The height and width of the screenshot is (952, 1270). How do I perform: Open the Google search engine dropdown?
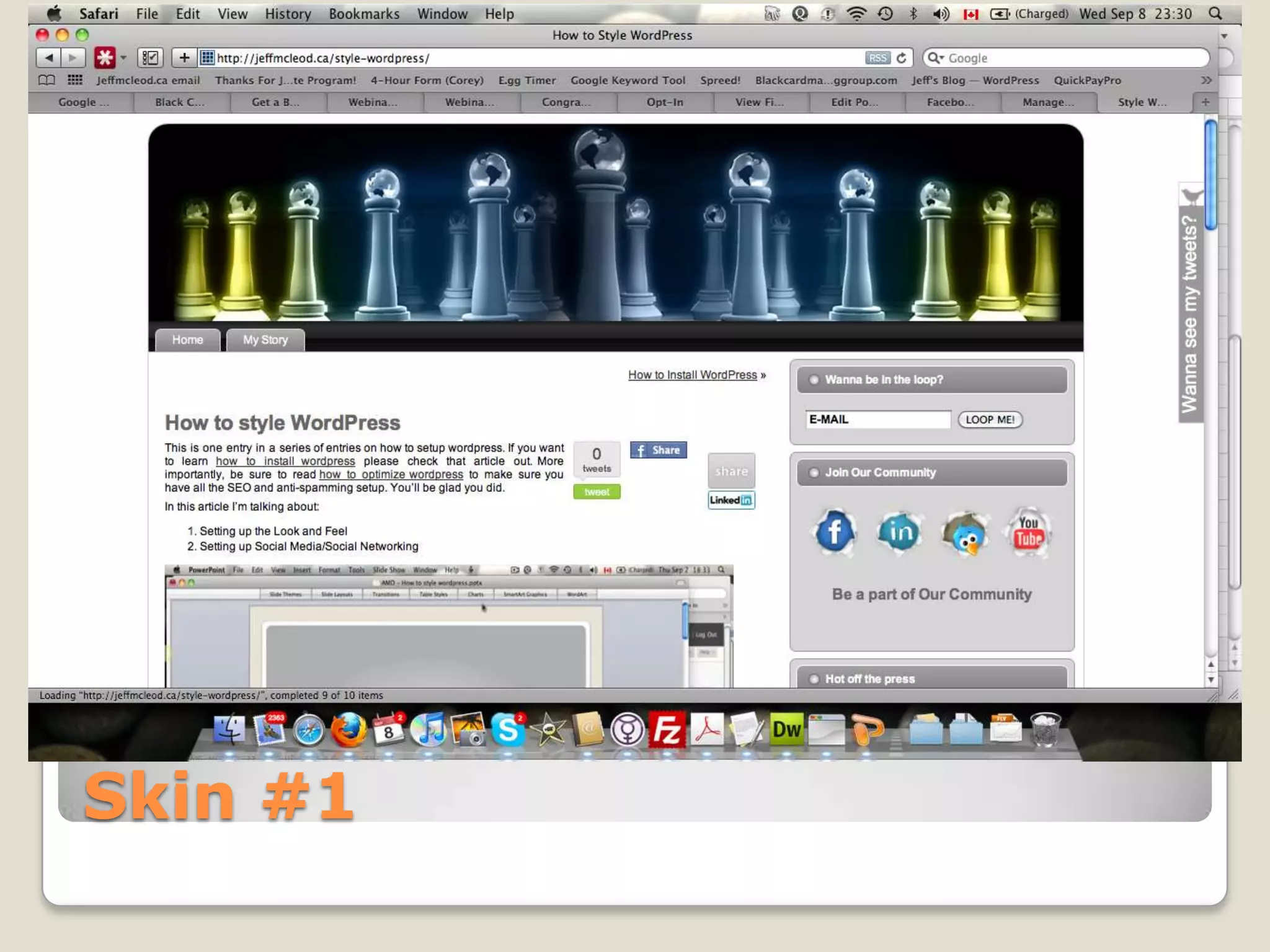click(x=935, y=58)
